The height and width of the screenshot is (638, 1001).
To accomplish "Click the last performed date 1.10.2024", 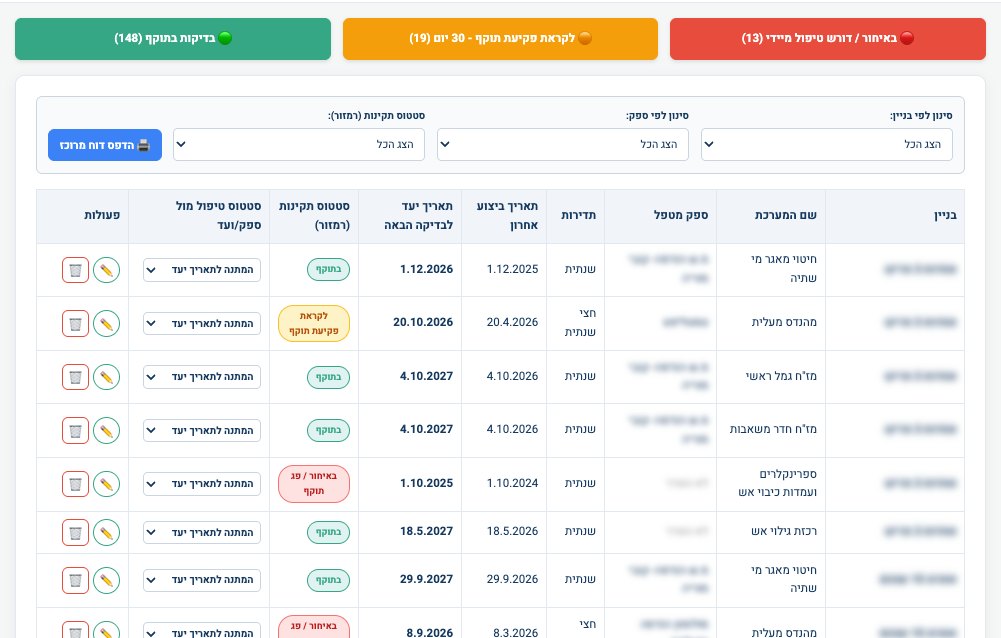I will pos(513,483).
